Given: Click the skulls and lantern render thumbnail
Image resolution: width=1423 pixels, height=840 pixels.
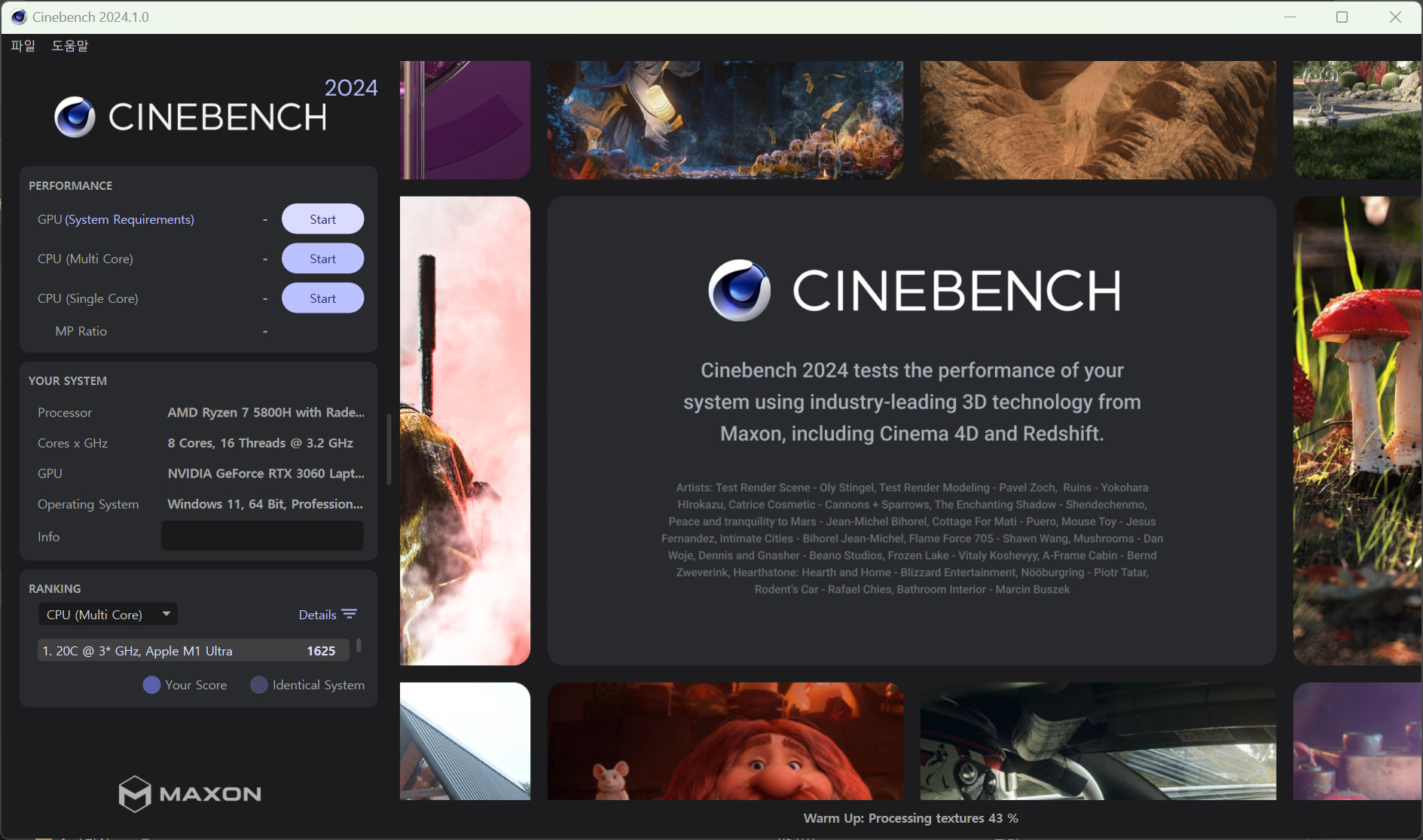Looking at the screenshot, I should click(725, 120).
